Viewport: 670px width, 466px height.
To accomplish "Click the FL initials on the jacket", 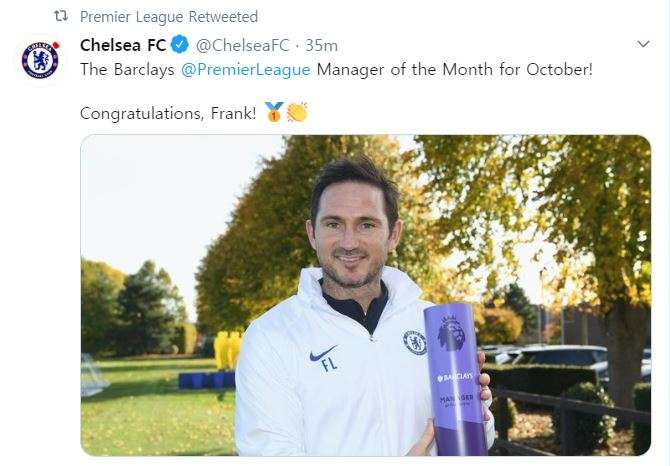I will point(329,365).
